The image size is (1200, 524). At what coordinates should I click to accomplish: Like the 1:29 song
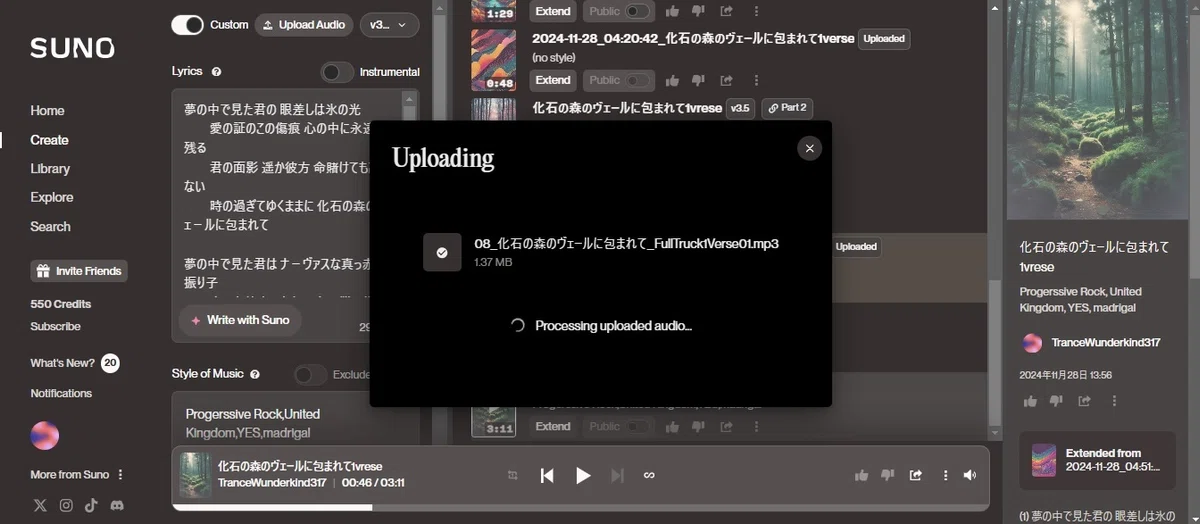point(672,11)
